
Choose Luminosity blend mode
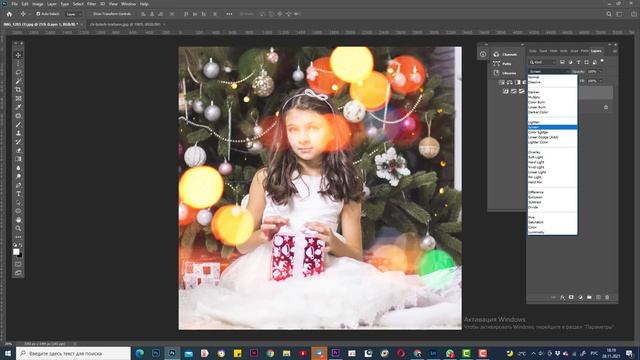pos(536,232)
